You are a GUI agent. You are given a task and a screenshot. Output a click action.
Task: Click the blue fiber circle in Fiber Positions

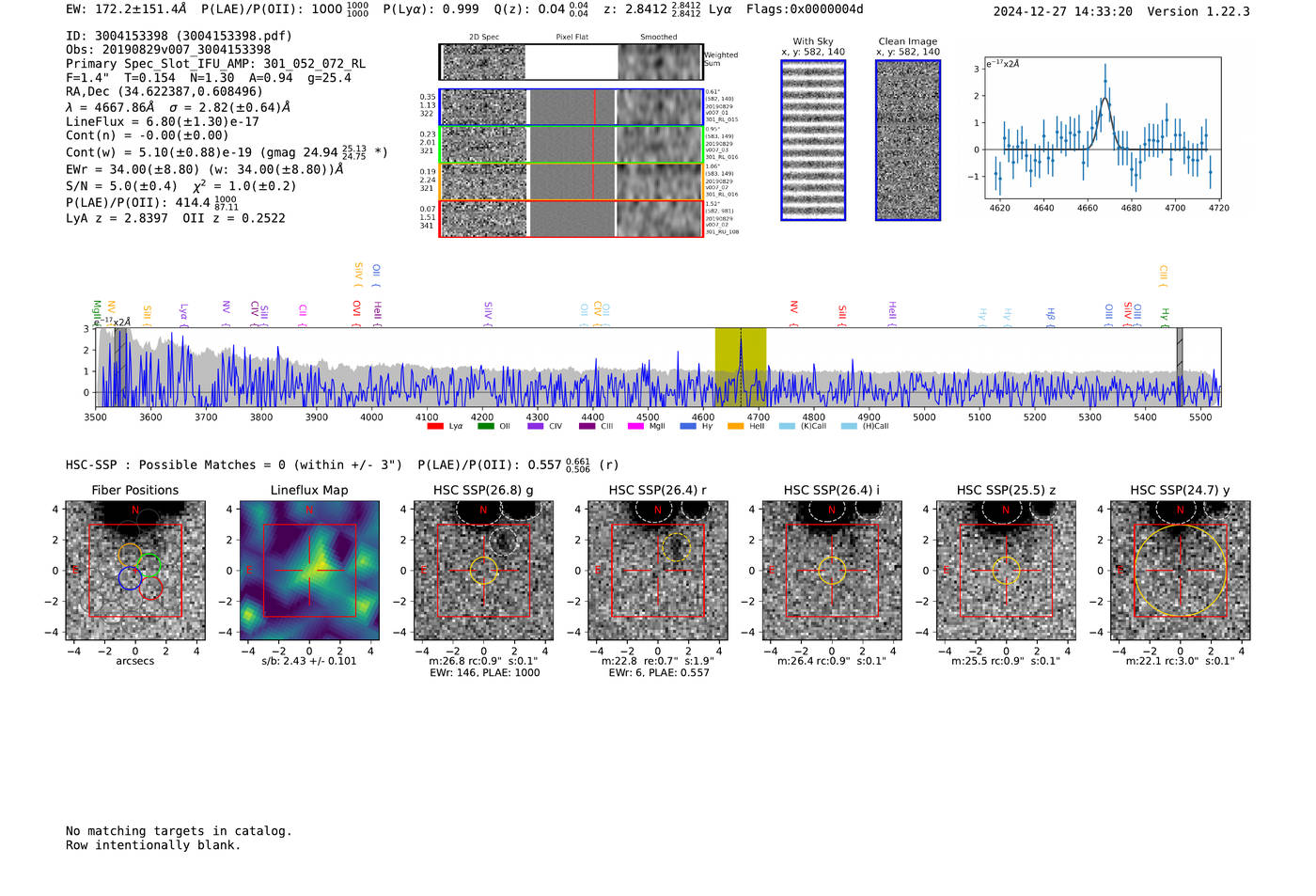[x=130, y=578]
